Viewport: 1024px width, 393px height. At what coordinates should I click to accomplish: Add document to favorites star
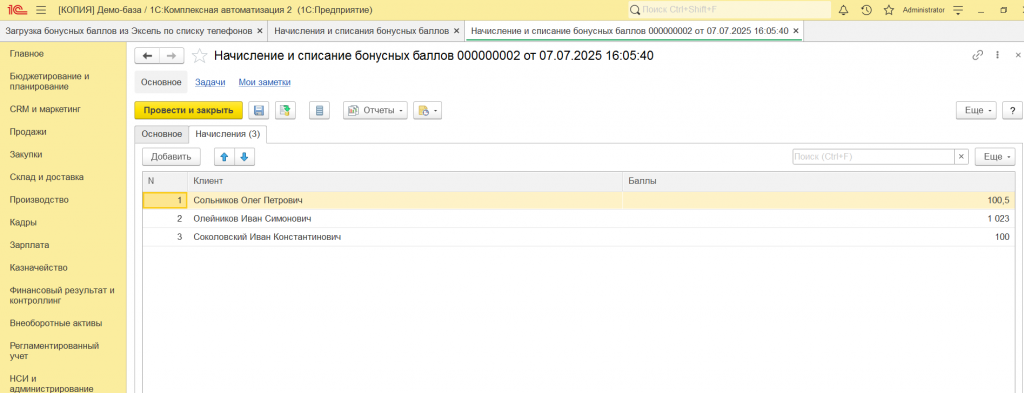click(x=199, y=56)
